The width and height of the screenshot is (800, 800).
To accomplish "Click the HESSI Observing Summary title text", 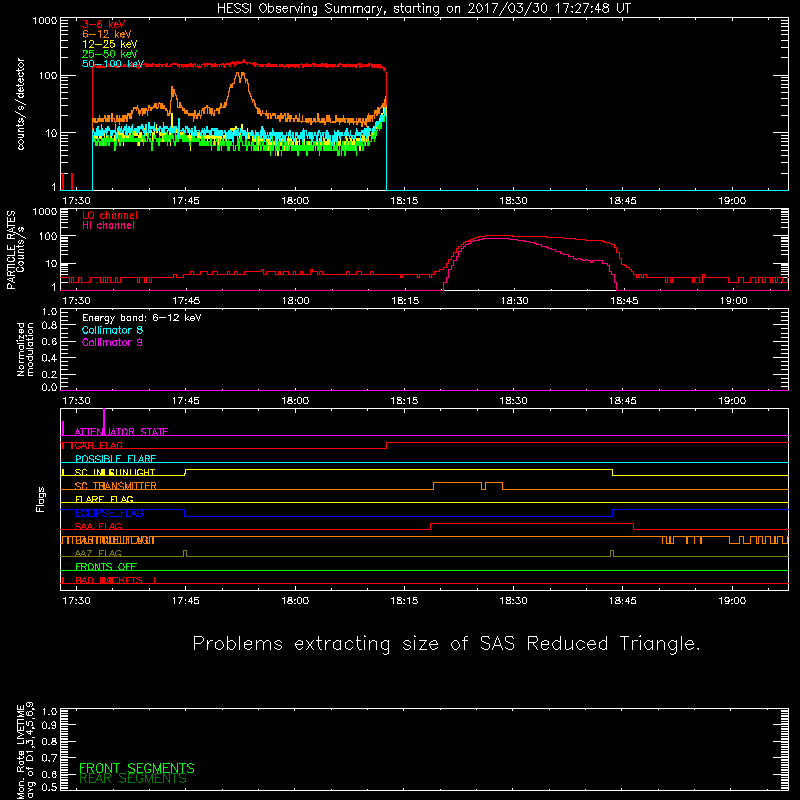I will [423, 9].
